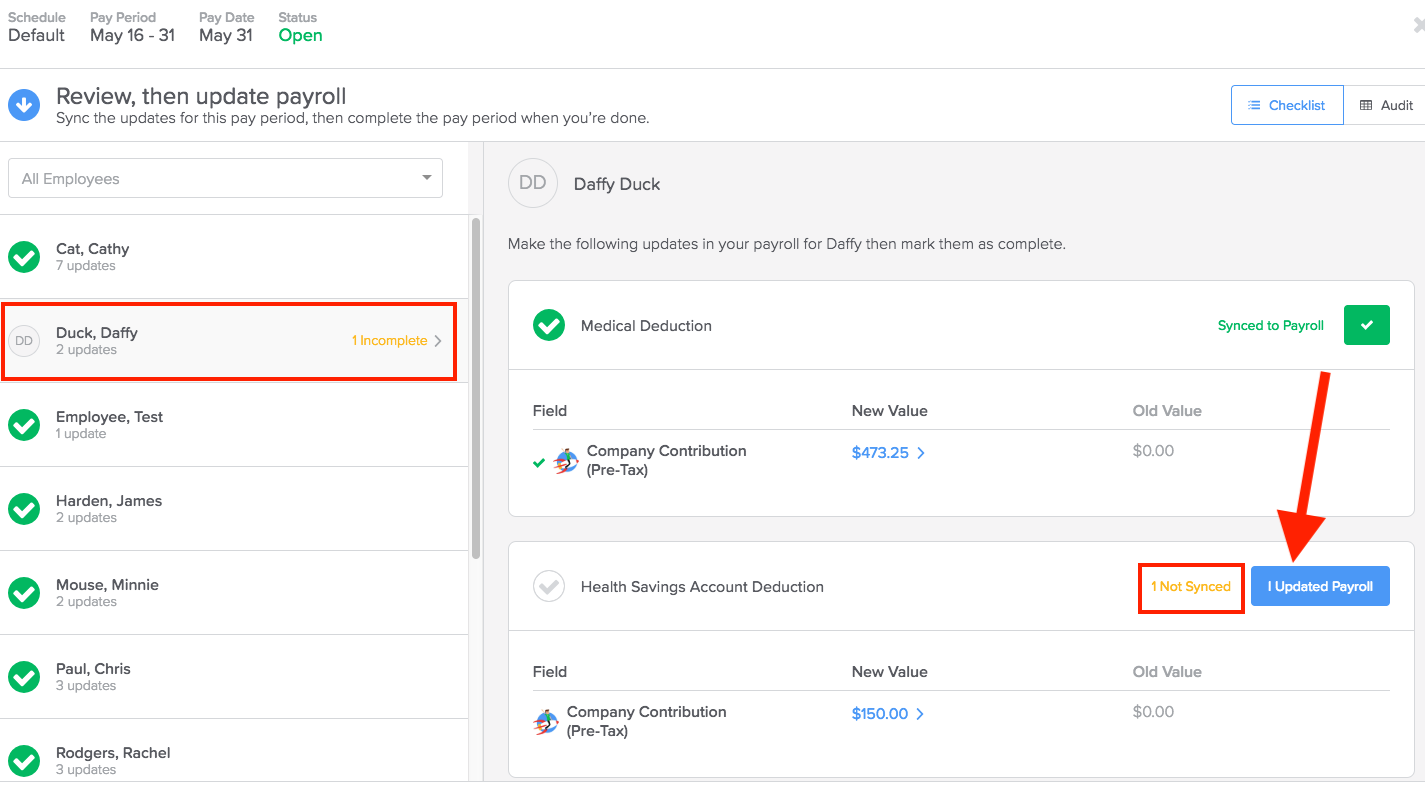Click the green check beside Cat, Cathy
Image resolution: width=1425 pixels, height=792 pixels.
point(24,257)
